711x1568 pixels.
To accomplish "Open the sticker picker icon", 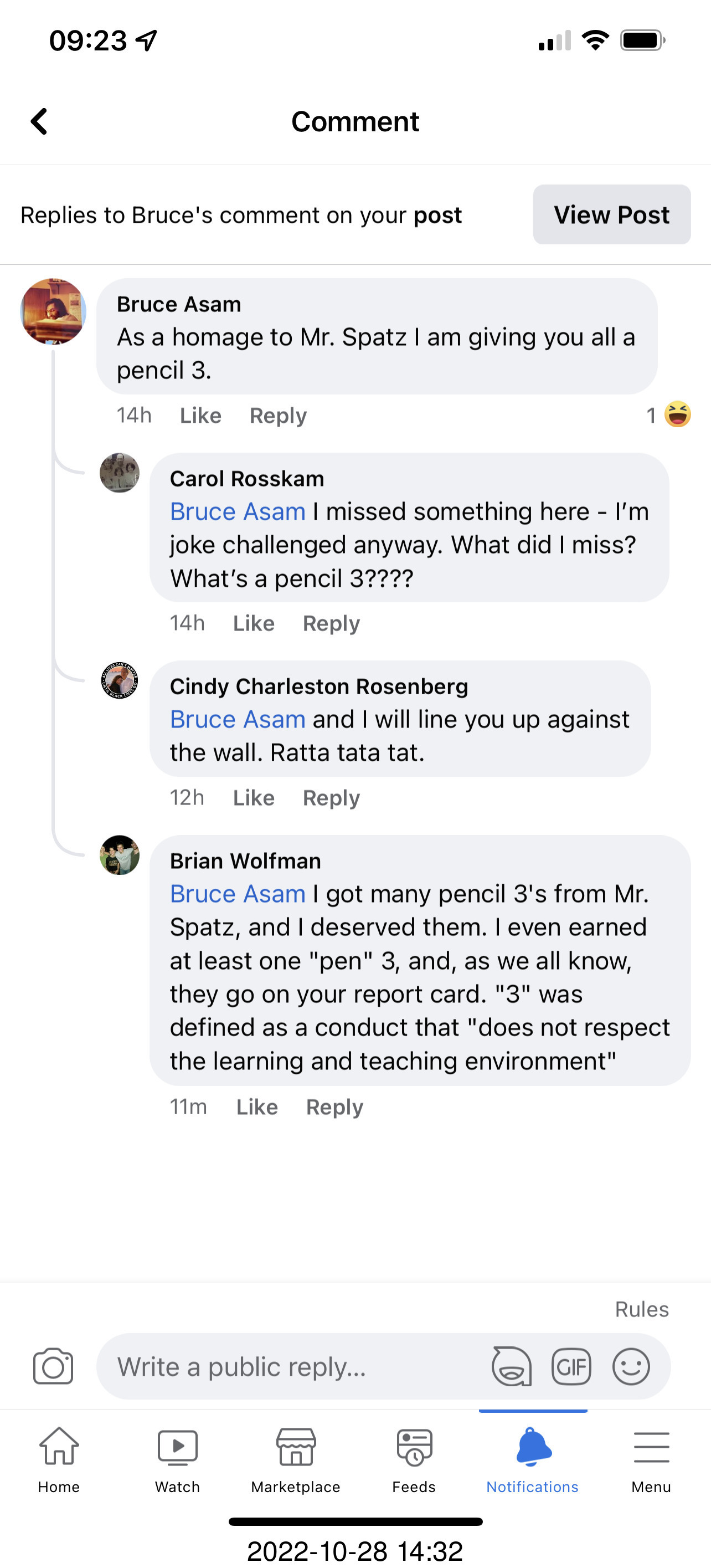I will click(x=511, y=1366).
